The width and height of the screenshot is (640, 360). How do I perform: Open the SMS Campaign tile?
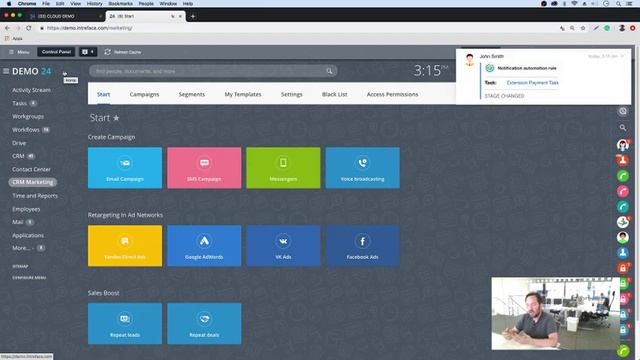click(x=204, y=168)
